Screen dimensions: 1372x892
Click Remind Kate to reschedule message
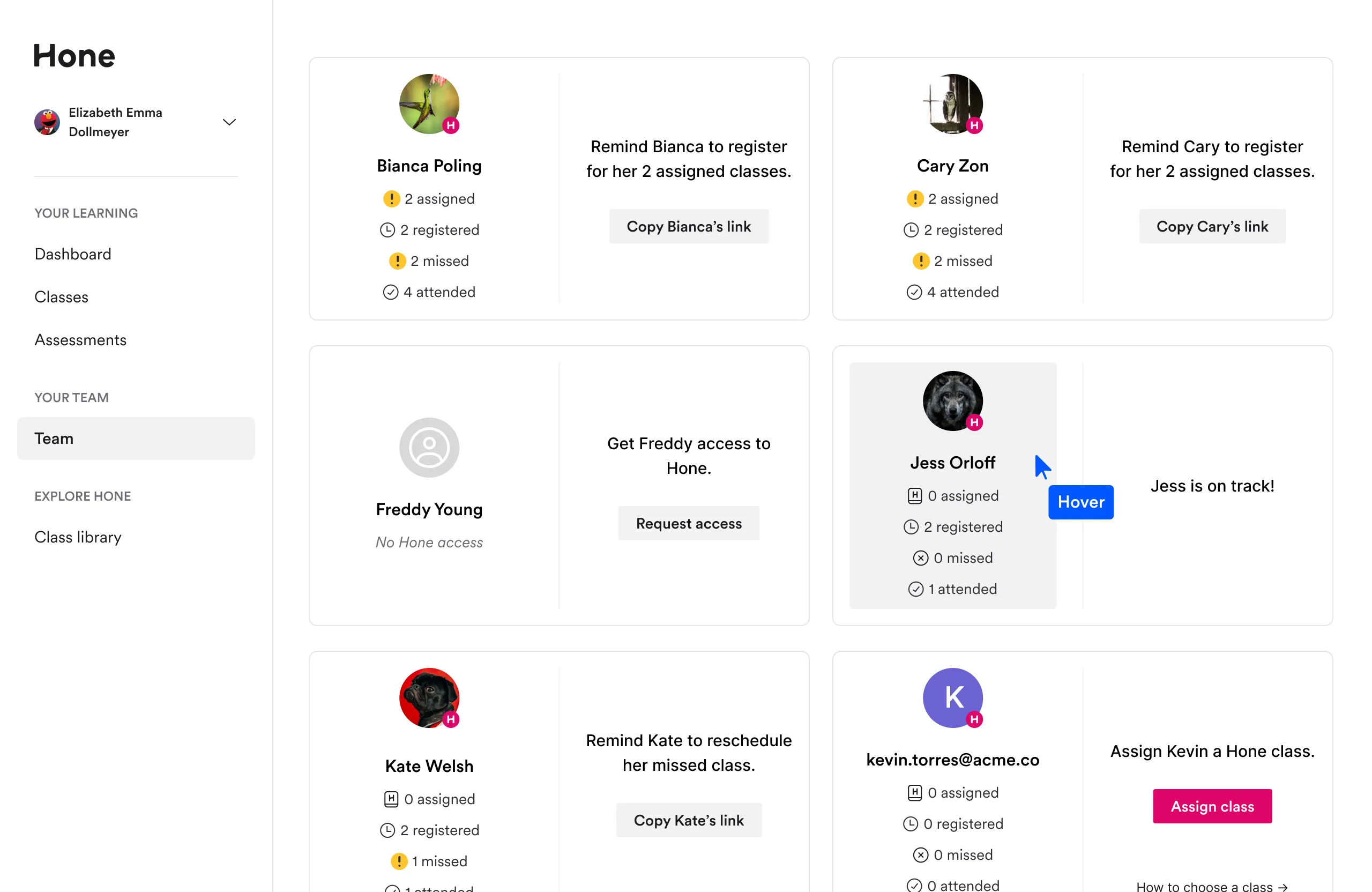[688, 753]
